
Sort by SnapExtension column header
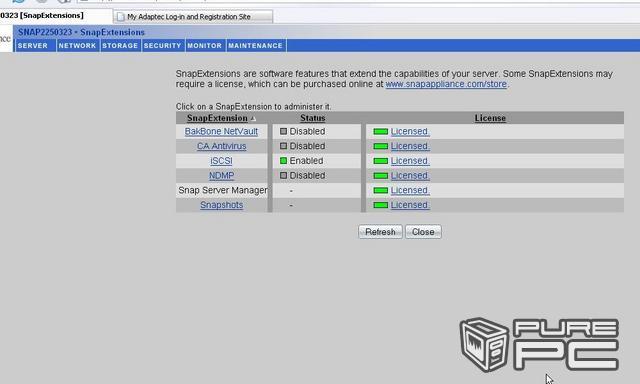coord(217,118)
